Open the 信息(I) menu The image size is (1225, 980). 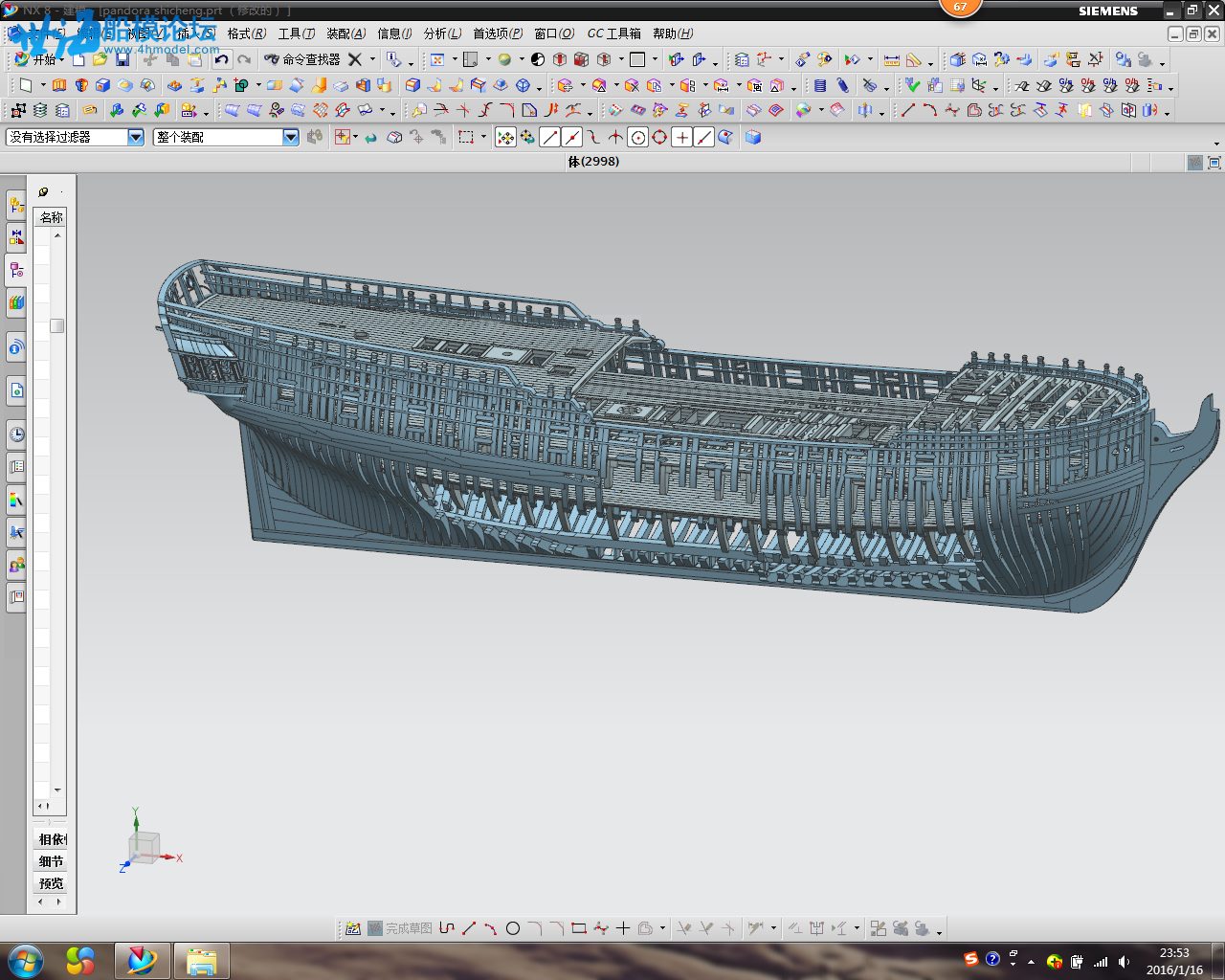(x=394, y=33)
